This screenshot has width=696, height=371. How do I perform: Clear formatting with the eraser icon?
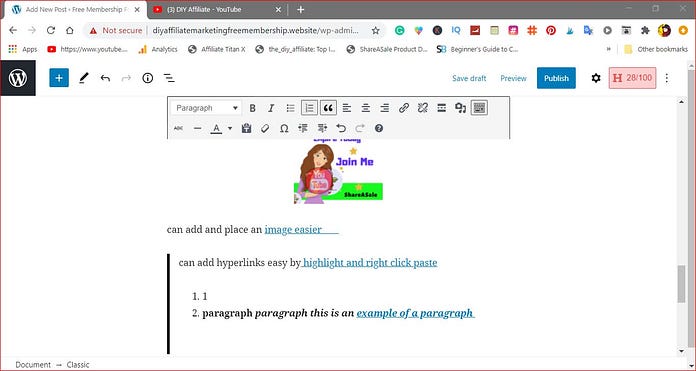(x=265, y=128)
